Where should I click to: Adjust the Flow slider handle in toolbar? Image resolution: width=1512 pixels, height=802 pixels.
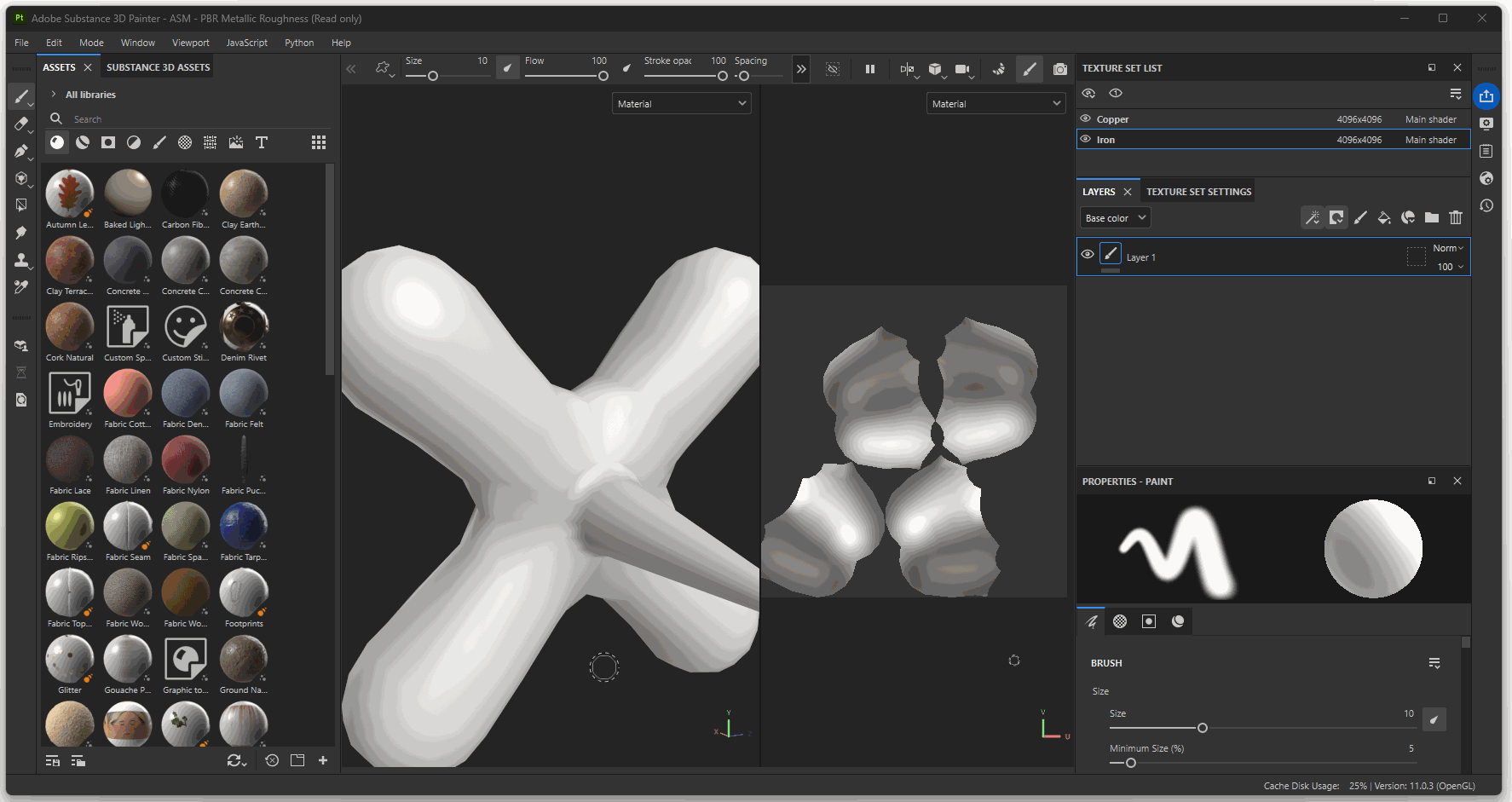[603, 76]
